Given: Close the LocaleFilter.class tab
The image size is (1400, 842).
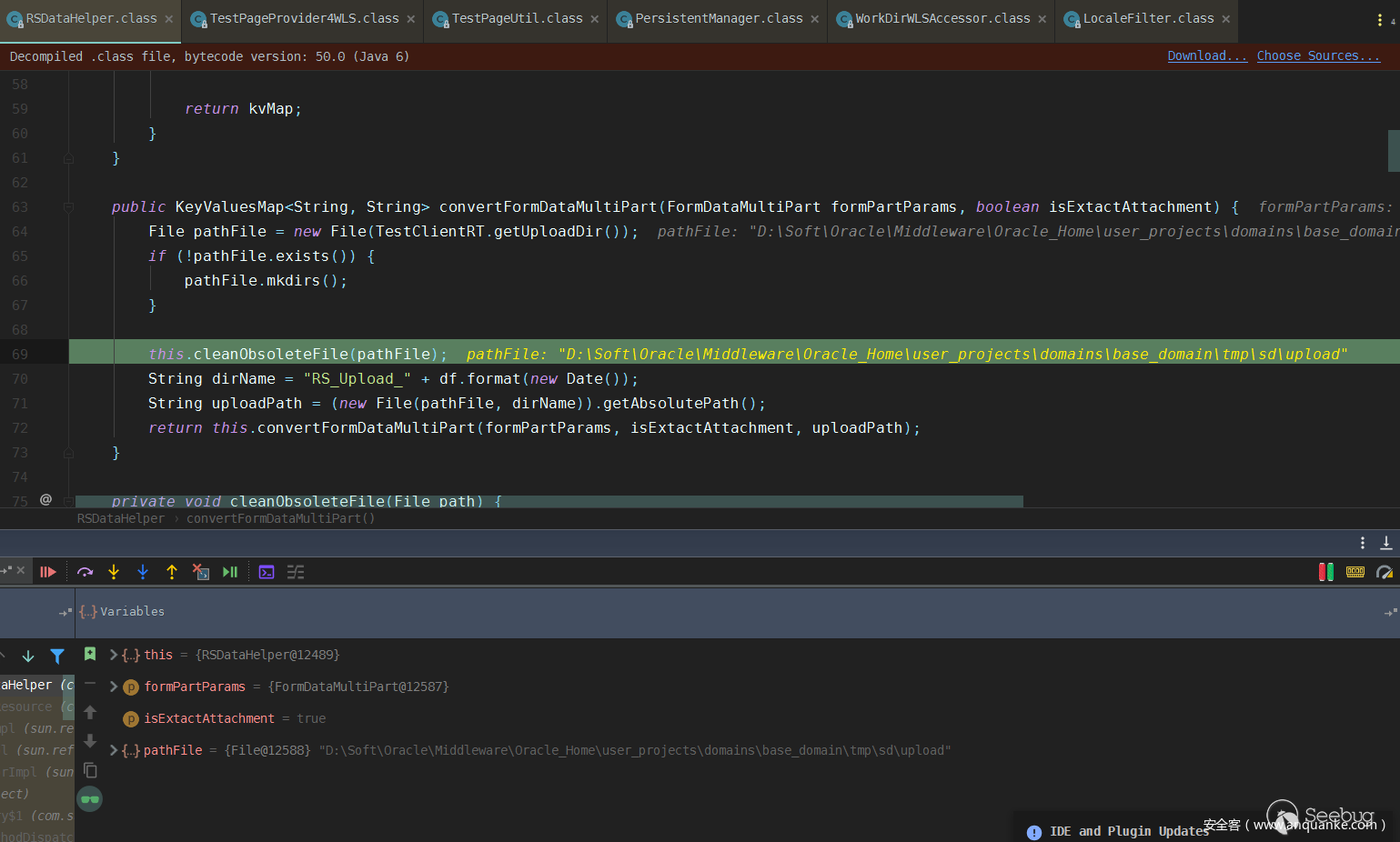Looking at the screenshot, I should 1226,19.
